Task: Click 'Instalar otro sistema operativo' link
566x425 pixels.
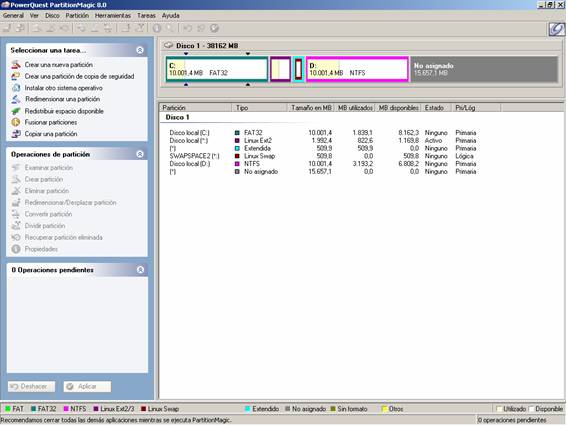Action: point(64,88)
